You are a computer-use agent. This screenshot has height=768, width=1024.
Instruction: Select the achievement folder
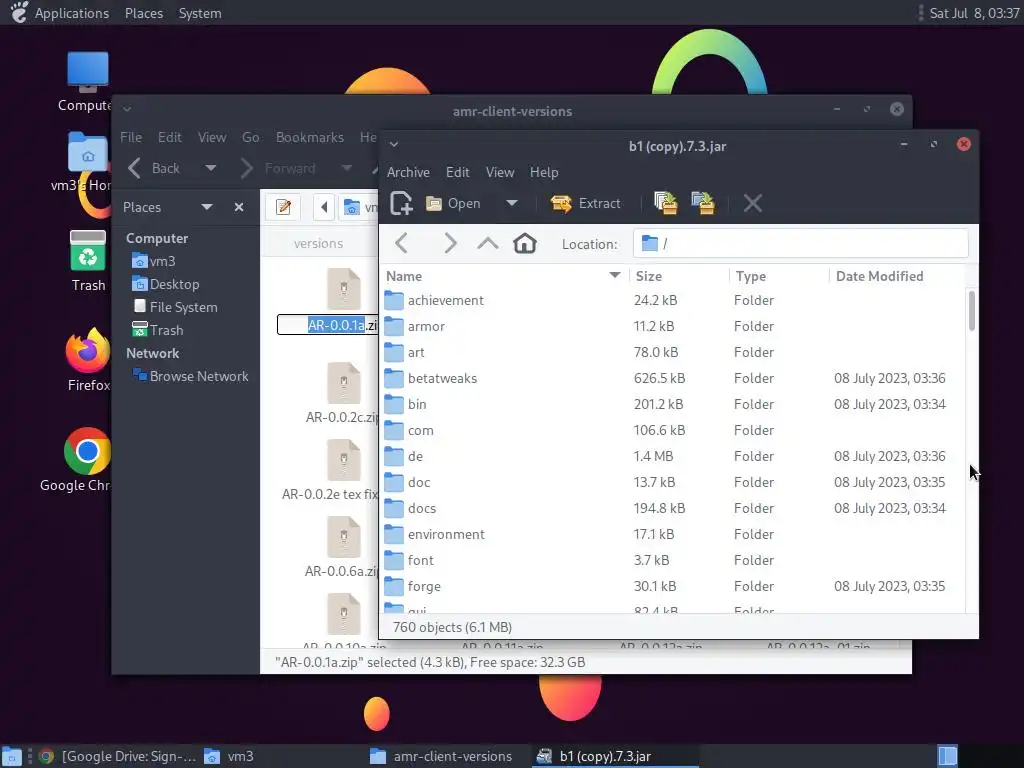(x=673, y=300)
